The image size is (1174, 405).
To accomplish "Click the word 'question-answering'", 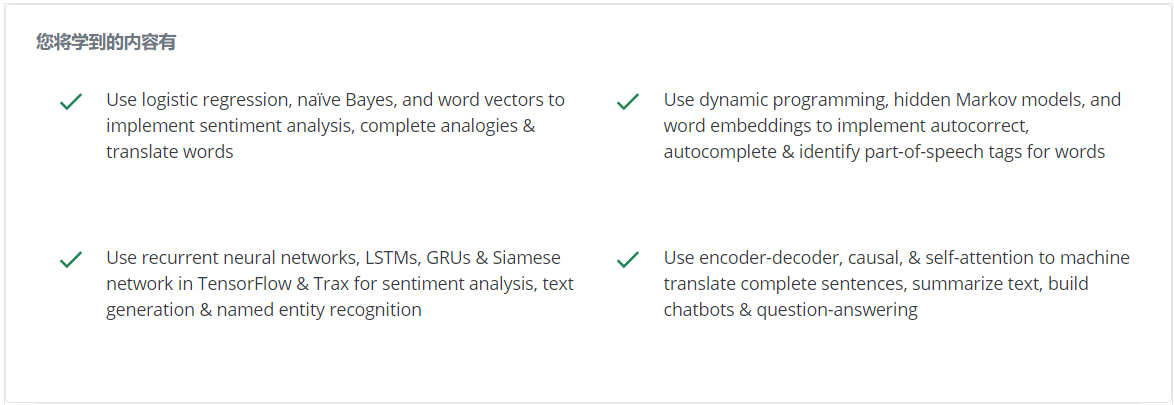I will click(837, 310).
